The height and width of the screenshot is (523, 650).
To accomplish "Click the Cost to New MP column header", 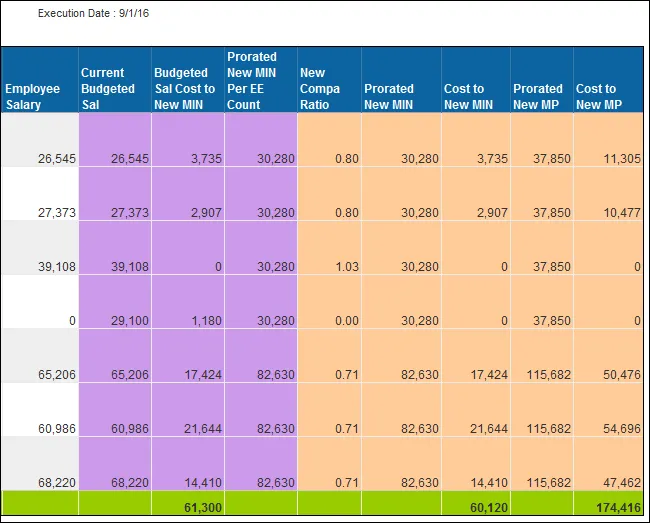I will click(x=596, y=96).
